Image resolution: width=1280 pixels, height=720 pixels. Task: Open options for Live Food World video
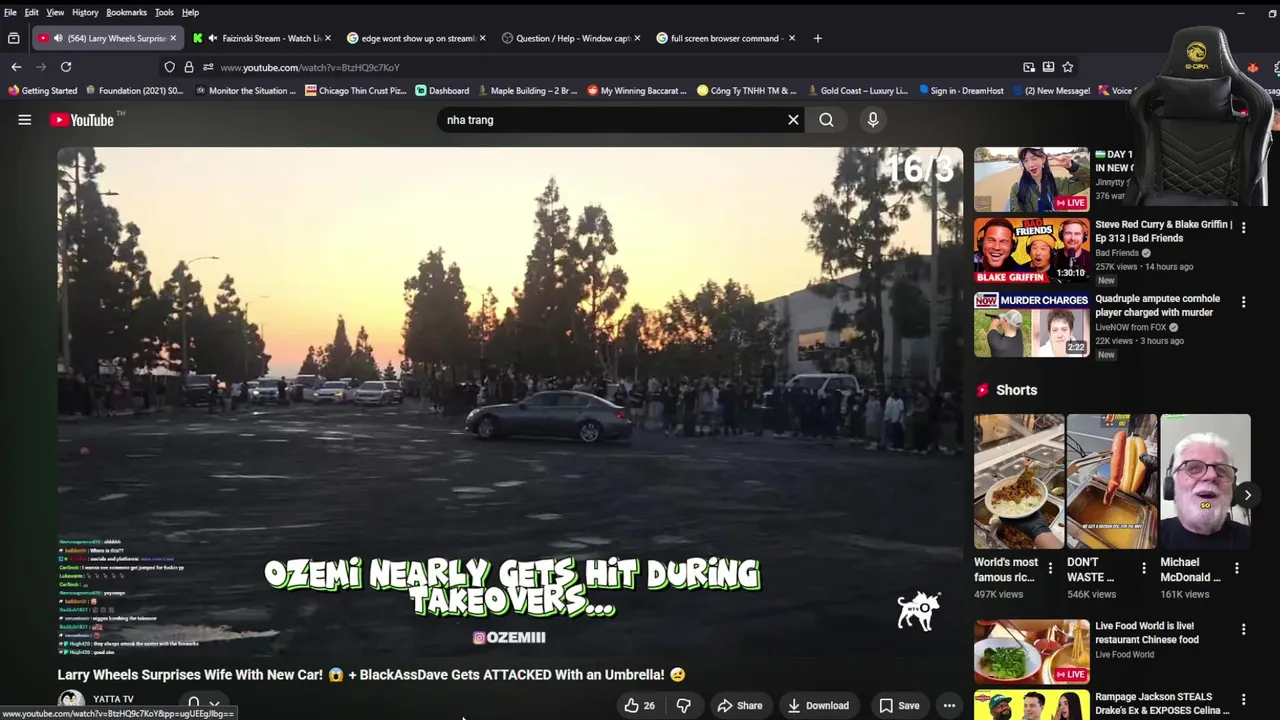1243,630
